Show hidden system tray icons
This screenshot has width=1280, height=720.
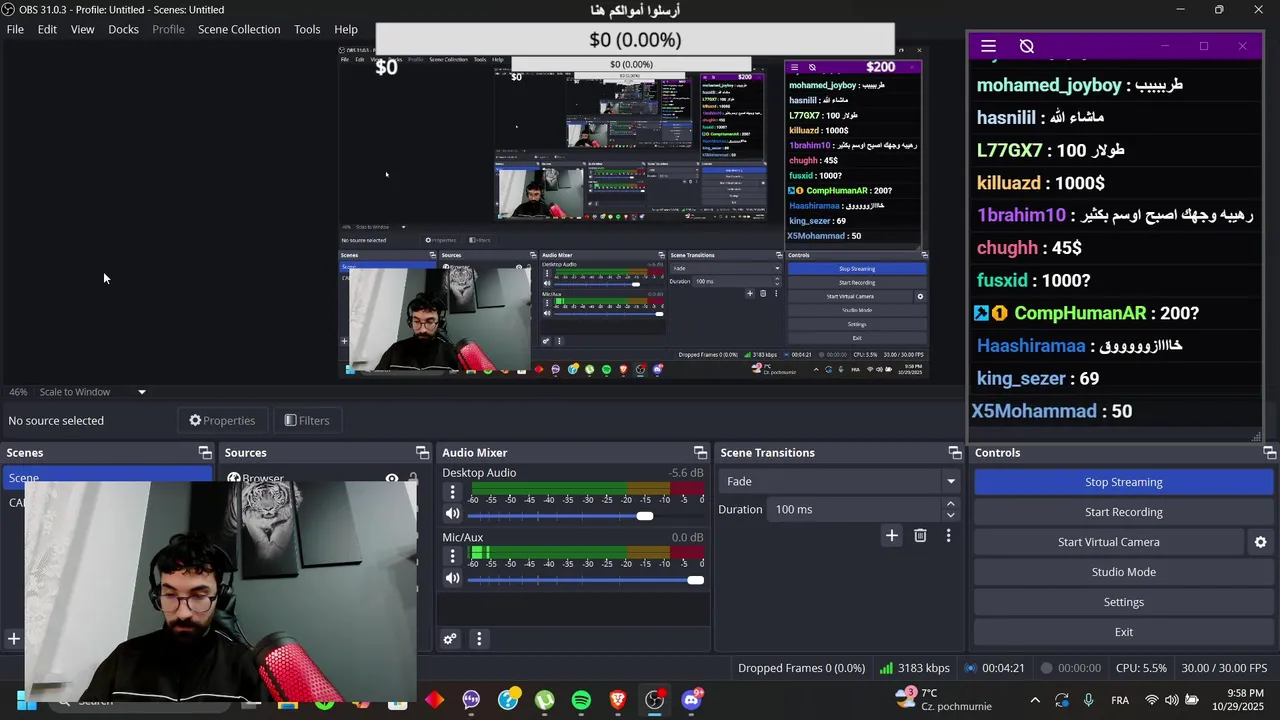[x=1035, y=700]
